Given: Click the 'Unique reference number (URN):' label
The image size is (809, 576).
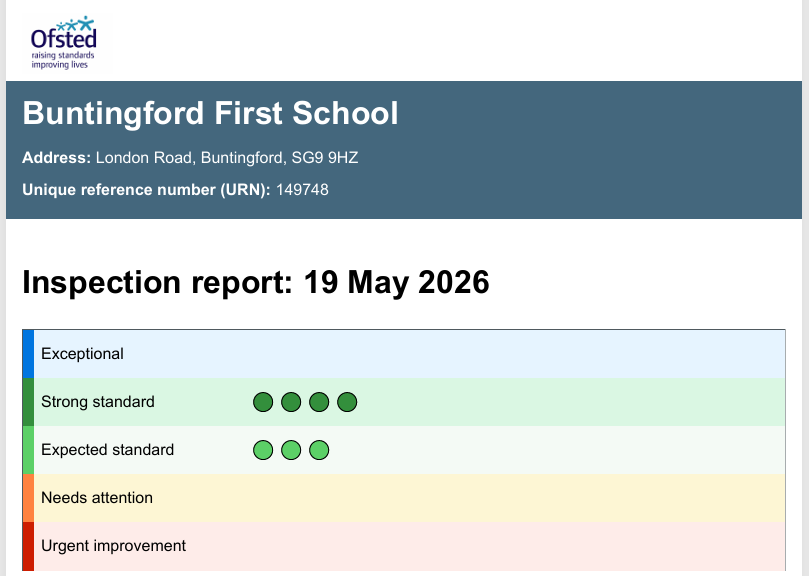Looking at the screenshot, I should click(146, 189).
